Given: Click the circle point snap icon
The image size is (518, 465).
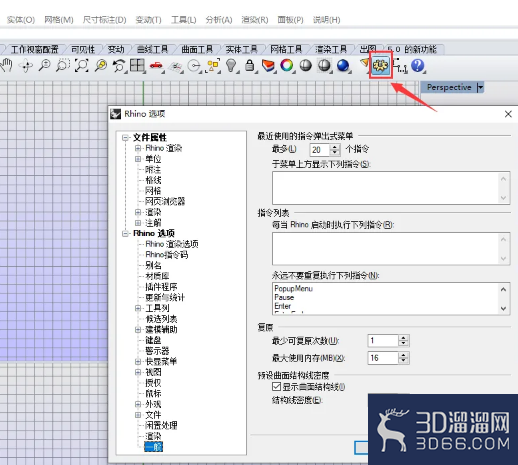Looking at the screenshot, I should pos(194,66).
